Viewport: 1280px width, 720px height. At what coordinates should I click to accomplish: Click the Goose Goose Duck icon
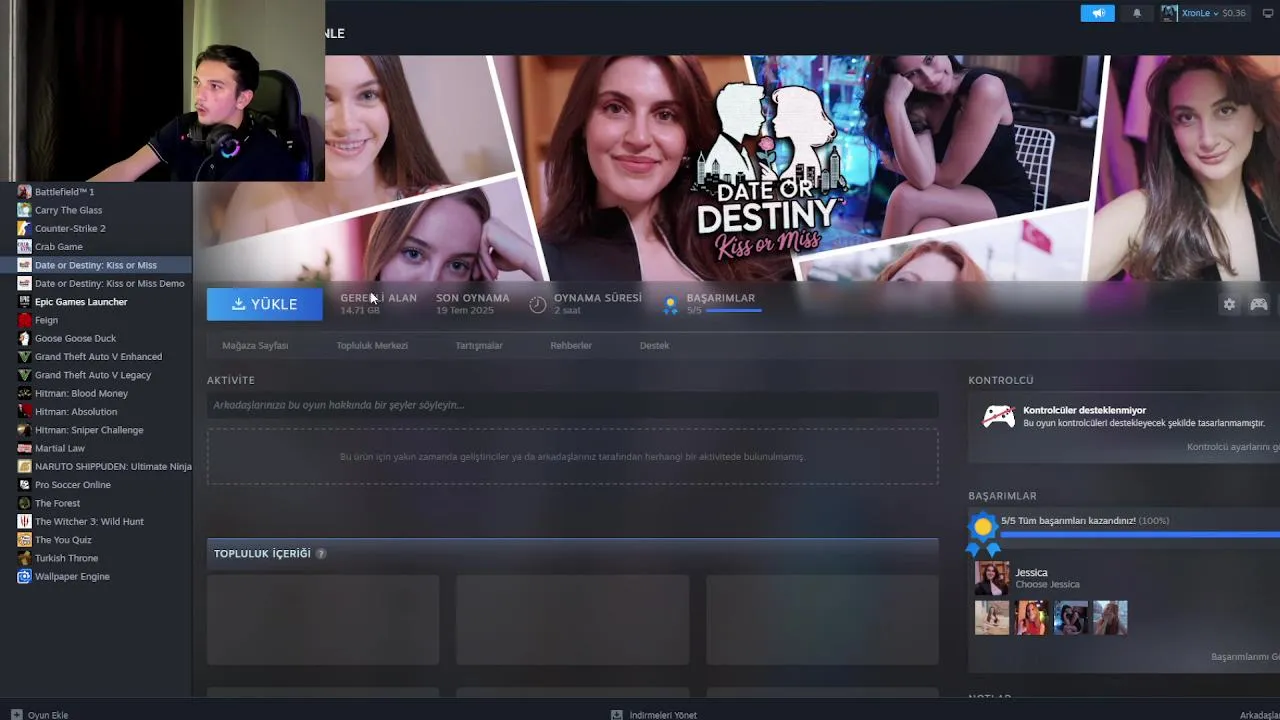pos(25,338)
